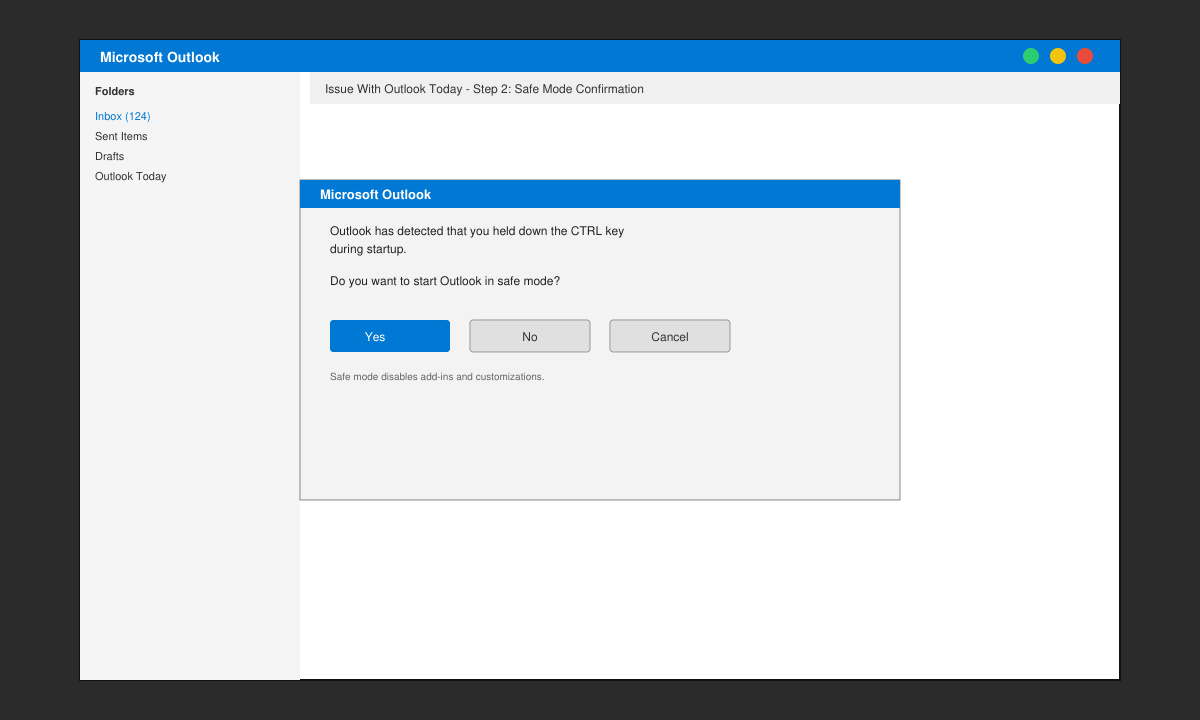Open the Inbox (124) folder
This screenshot has height=720, width=1200.
click(x=123, y=116)
